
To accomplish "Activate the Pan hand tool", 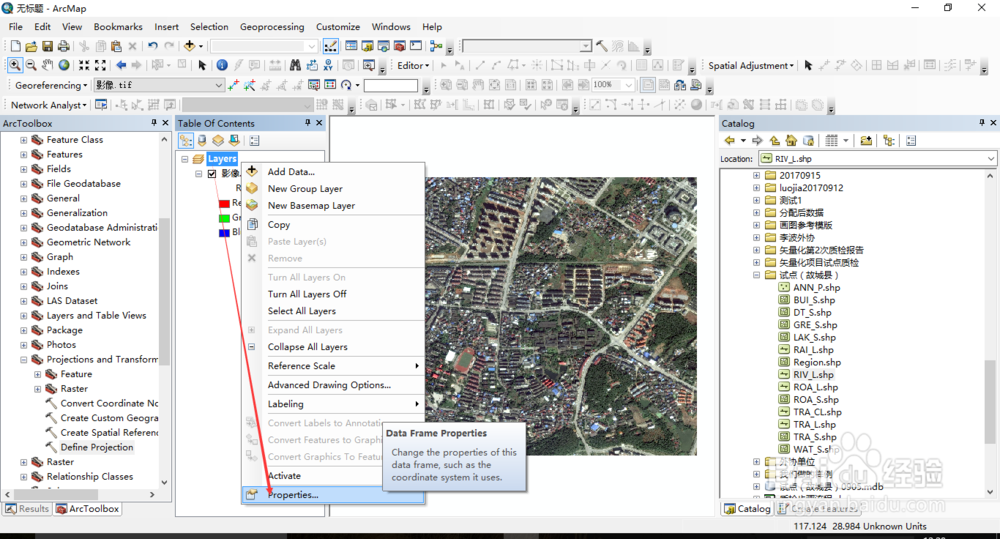I will pos(48,65).
